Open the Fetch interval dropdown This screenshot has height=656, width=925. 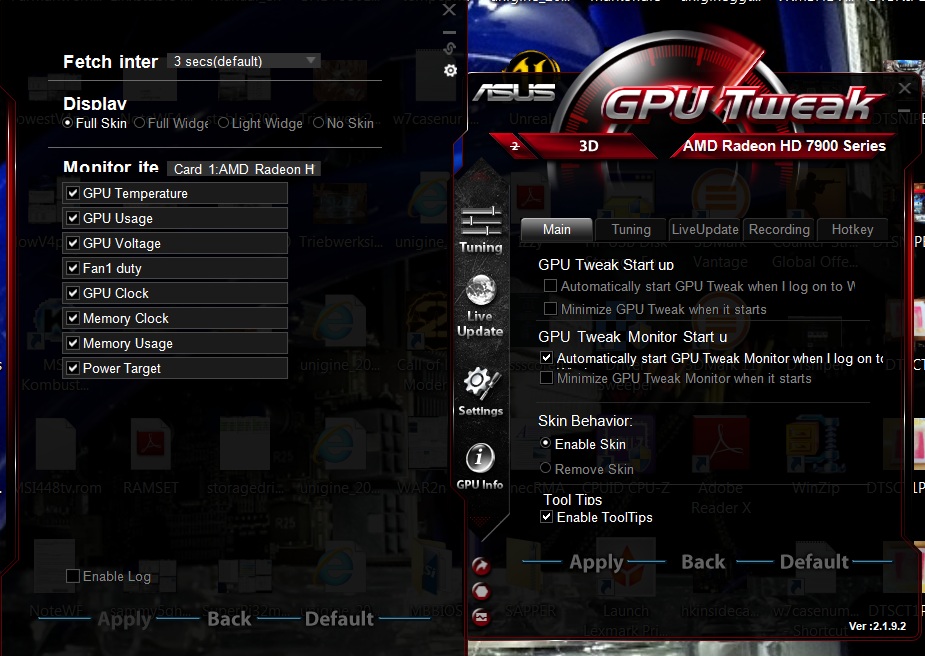[244, 61]
